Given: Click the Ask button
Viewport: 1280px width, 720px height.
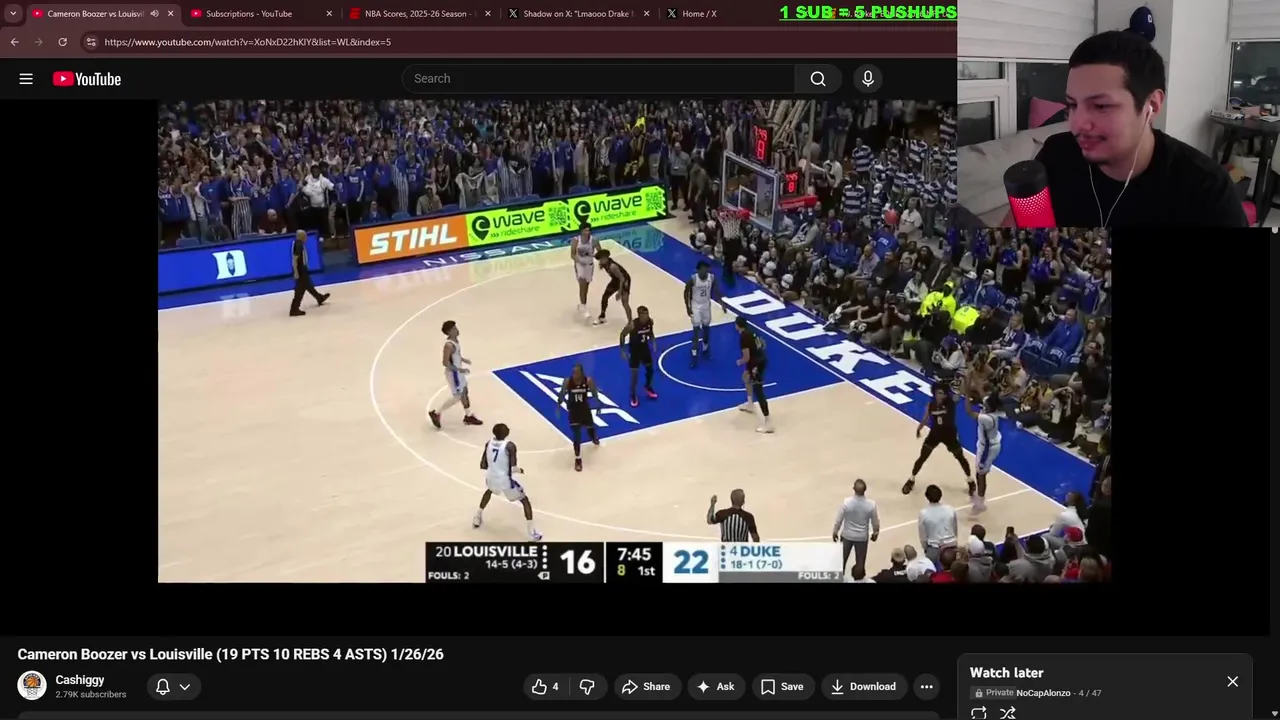Looking at the screenshot, I should [x=716, y=687].
